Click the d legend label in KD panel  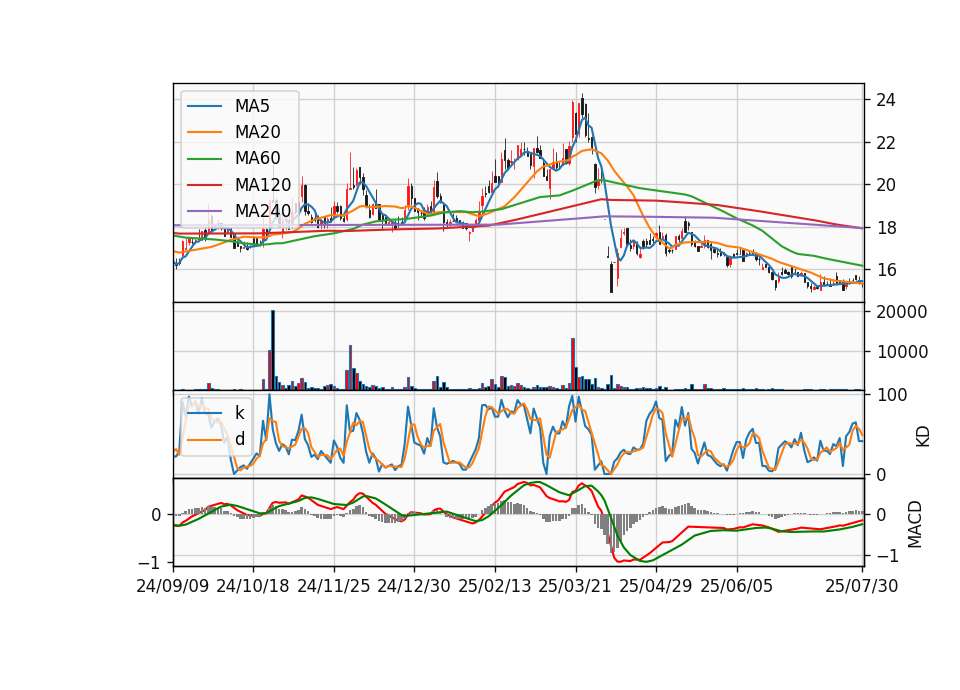pos(240,439)
